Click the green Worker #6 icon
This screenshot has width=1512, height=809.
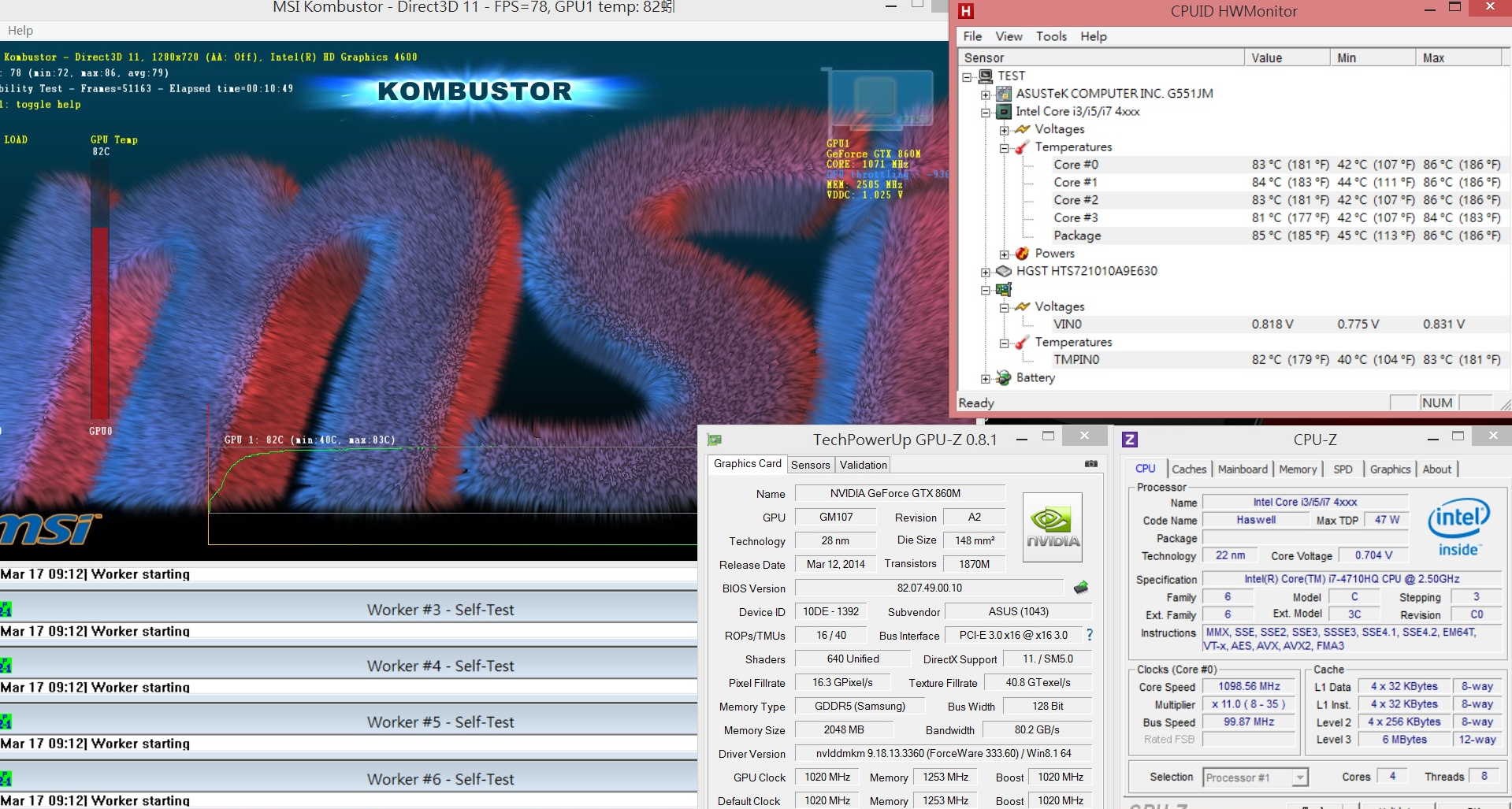pyautogui.click(x=6, y=779)
